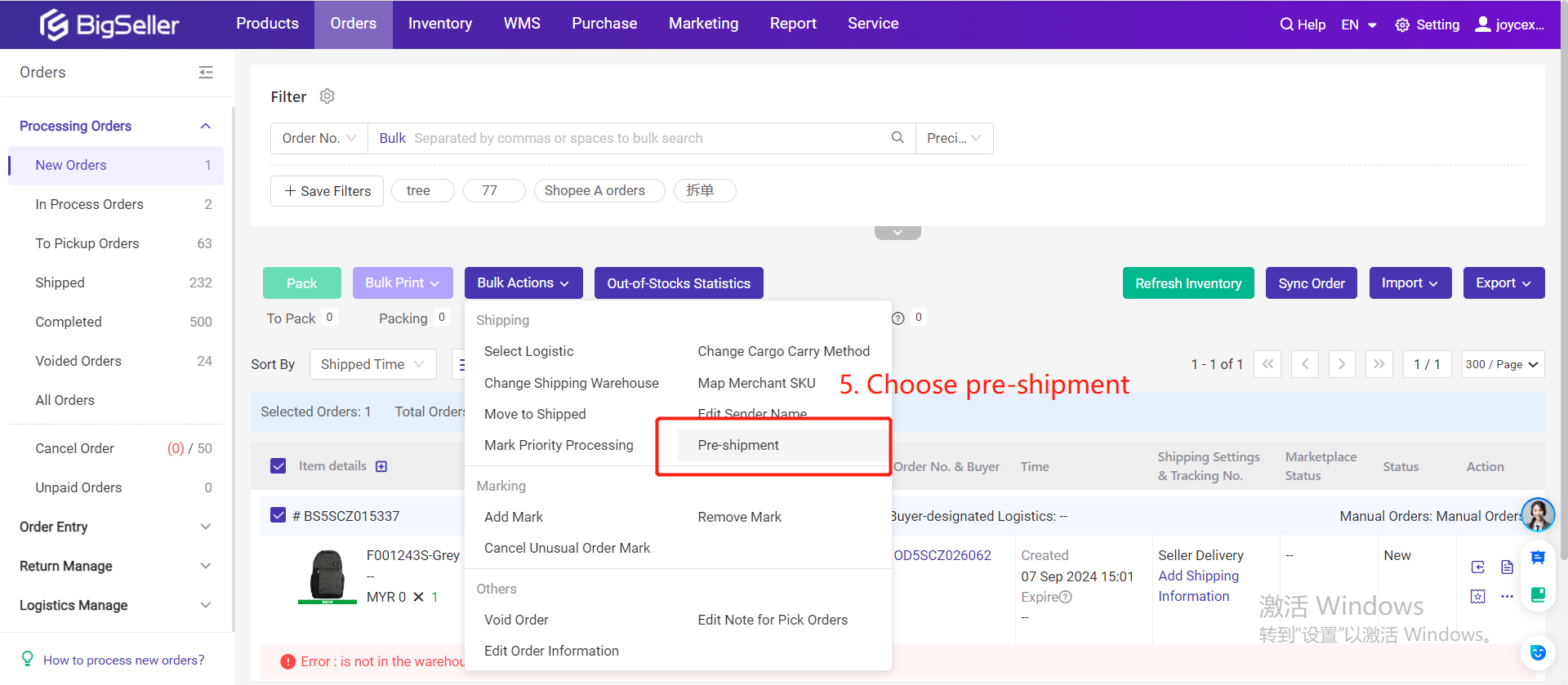
Task: Open the 300 / Page size dropdown
Action: click(1502, 364)
